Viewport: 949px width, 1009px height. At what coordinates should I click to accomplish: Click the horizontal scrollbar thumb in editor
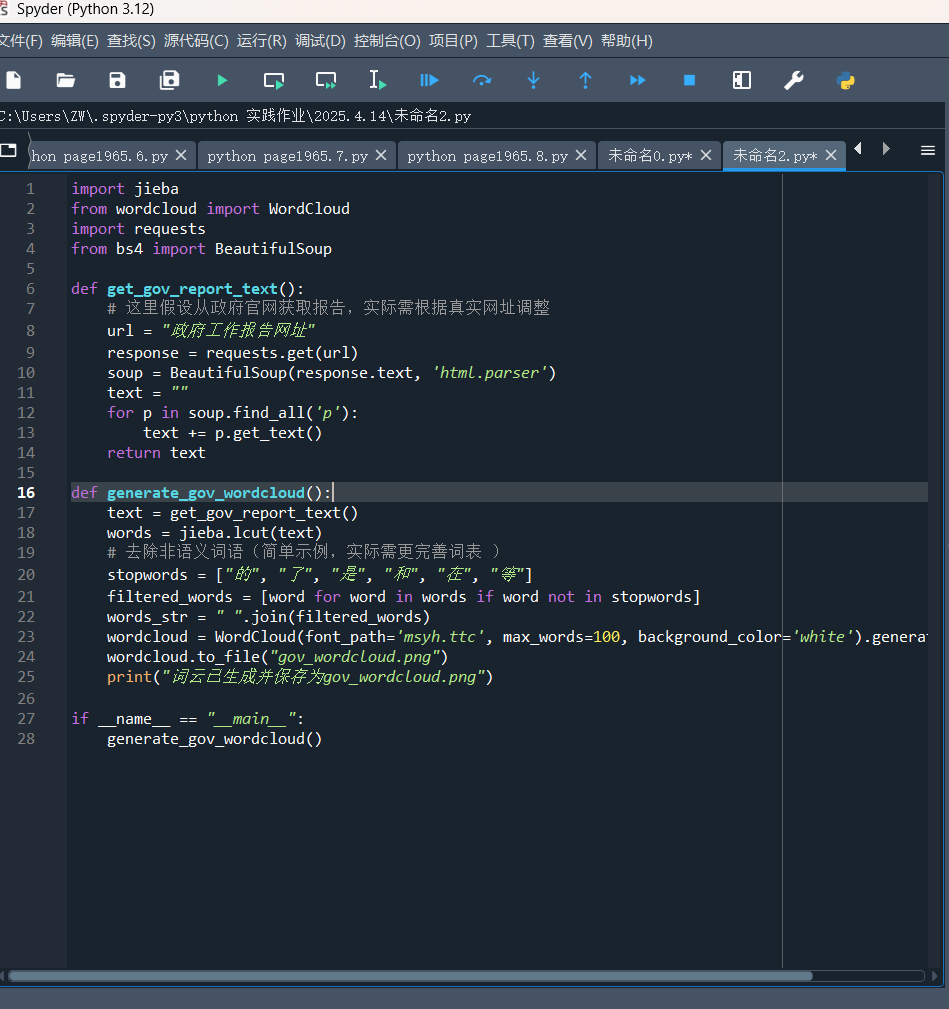pos(410,976)
